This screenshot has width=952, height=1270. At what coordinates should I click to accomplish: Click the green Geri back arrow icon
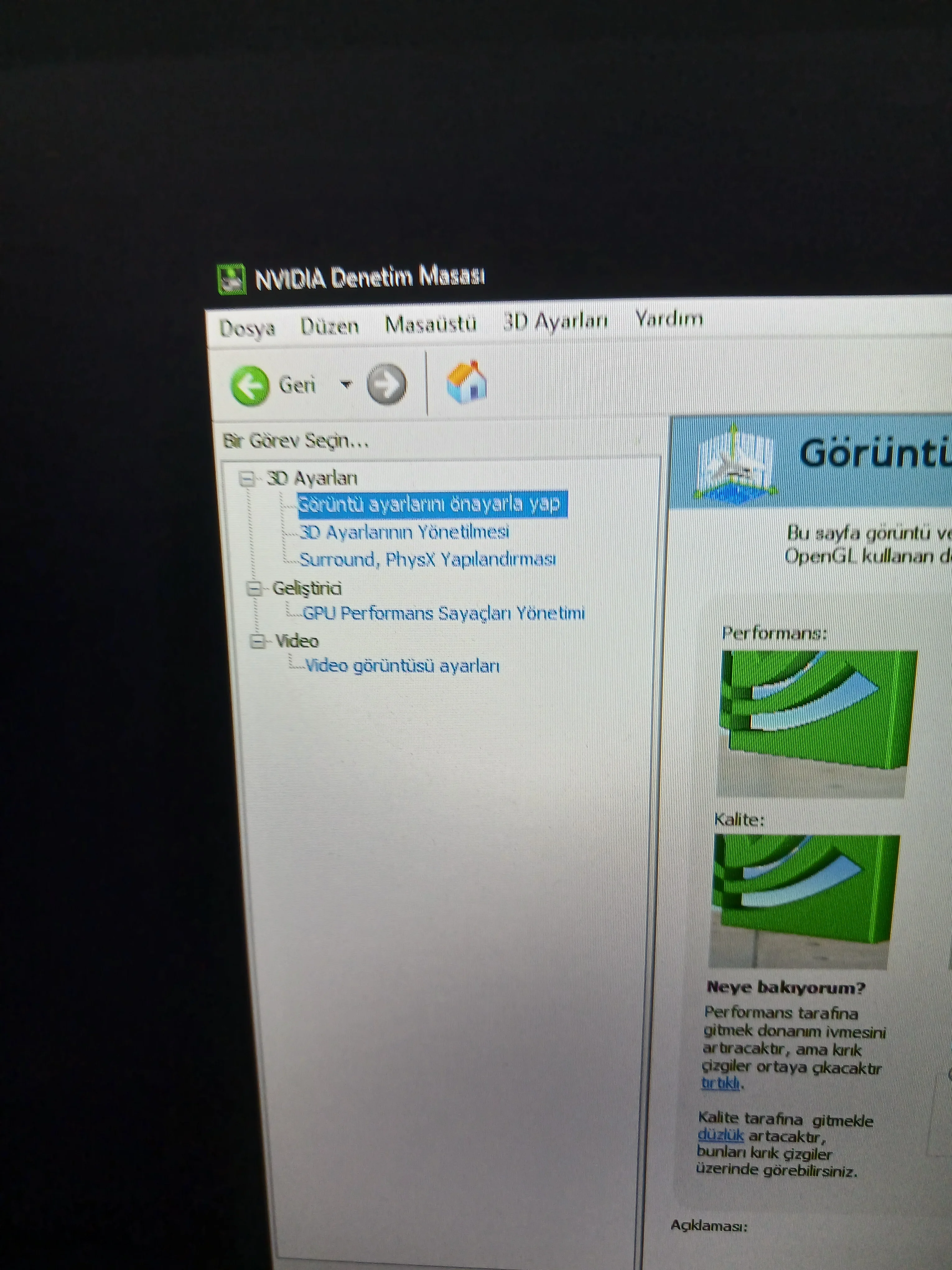(249, 385)
